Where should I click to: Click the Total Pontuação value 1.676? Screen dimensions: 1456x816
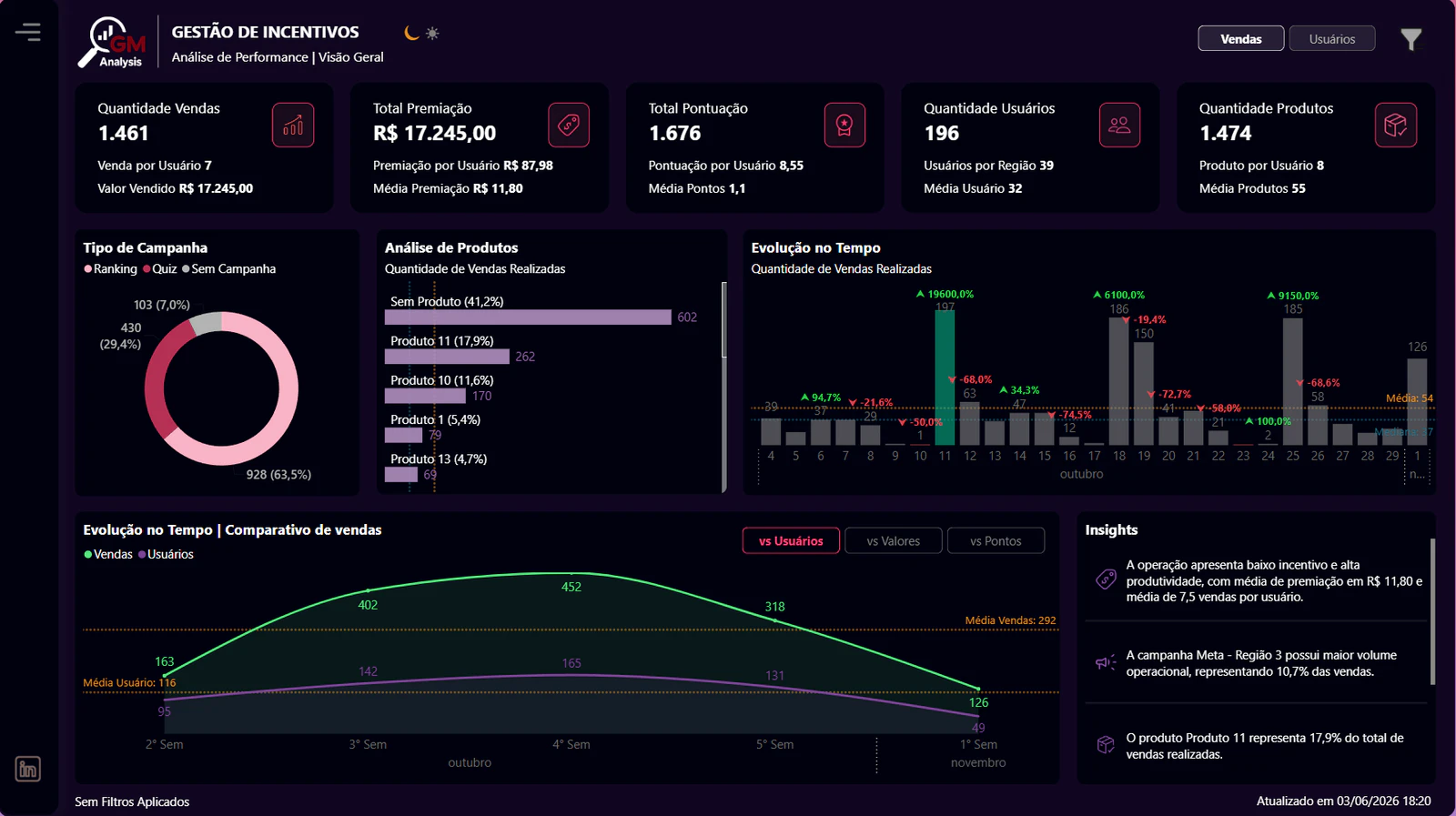pyautogui.click(x=675, y=133)
